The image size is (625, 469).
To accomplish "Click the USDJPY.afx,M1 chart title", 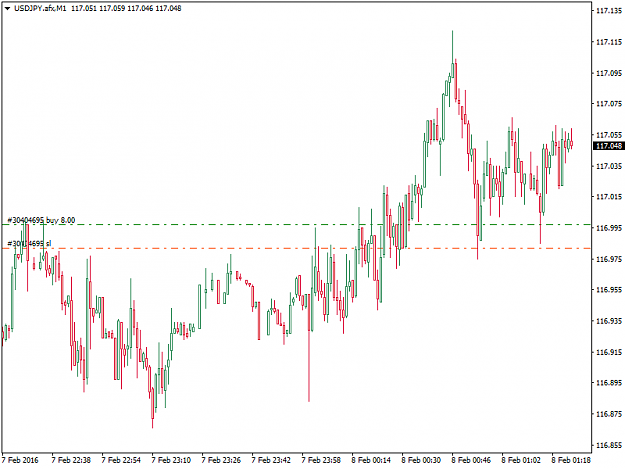I will tap(40, 8).
